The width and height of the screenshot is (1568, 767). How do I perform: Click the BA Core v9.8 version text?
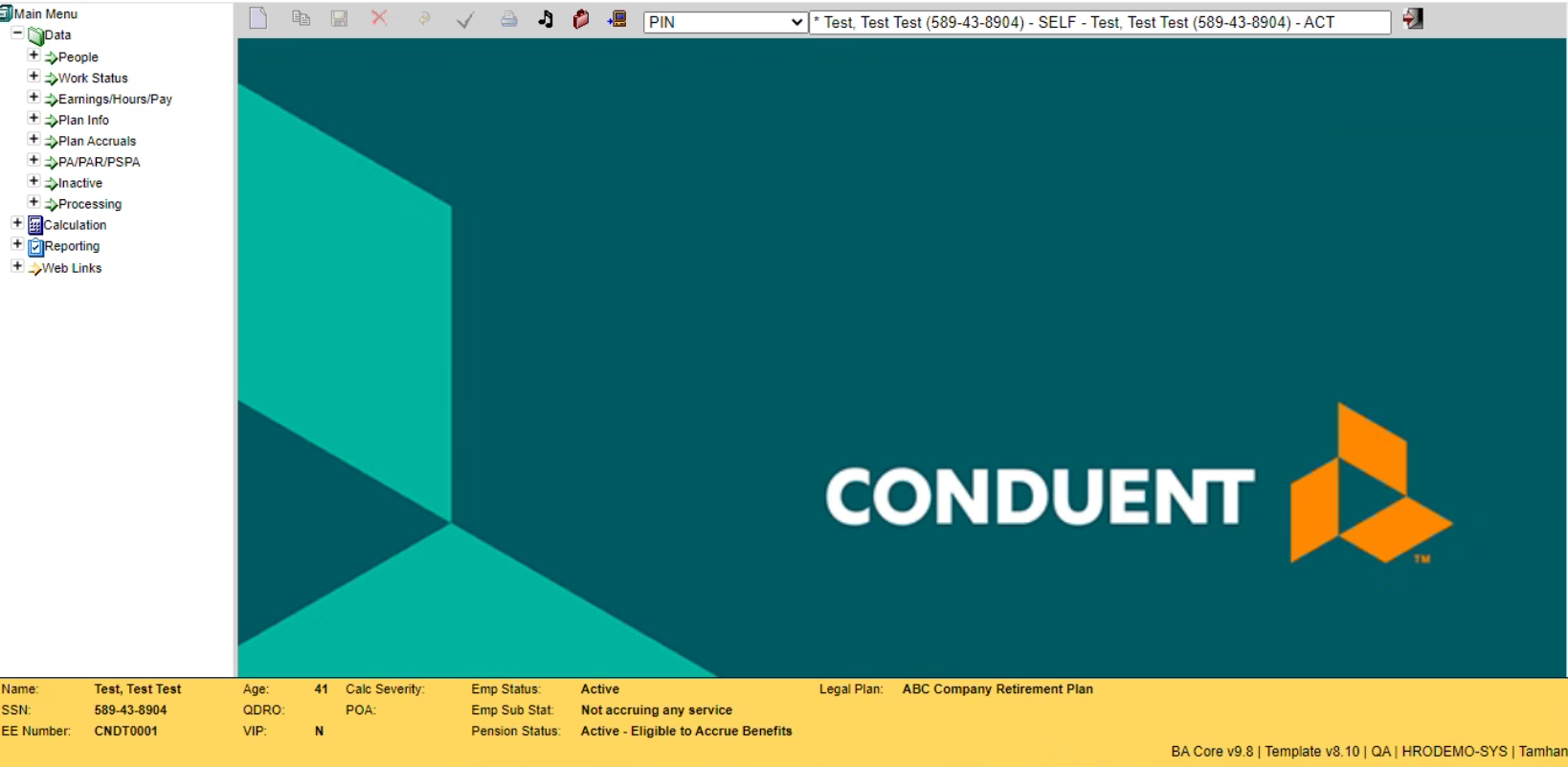tap(1212, 752)
